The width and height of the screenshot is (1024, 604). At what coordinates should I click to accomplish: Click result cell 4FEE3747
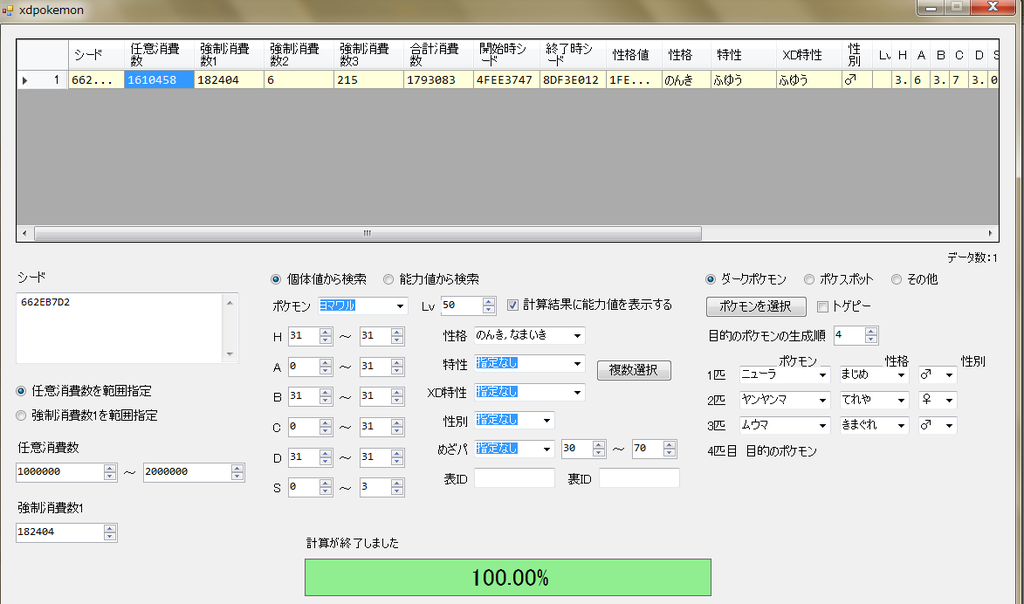tap(507, 80)
